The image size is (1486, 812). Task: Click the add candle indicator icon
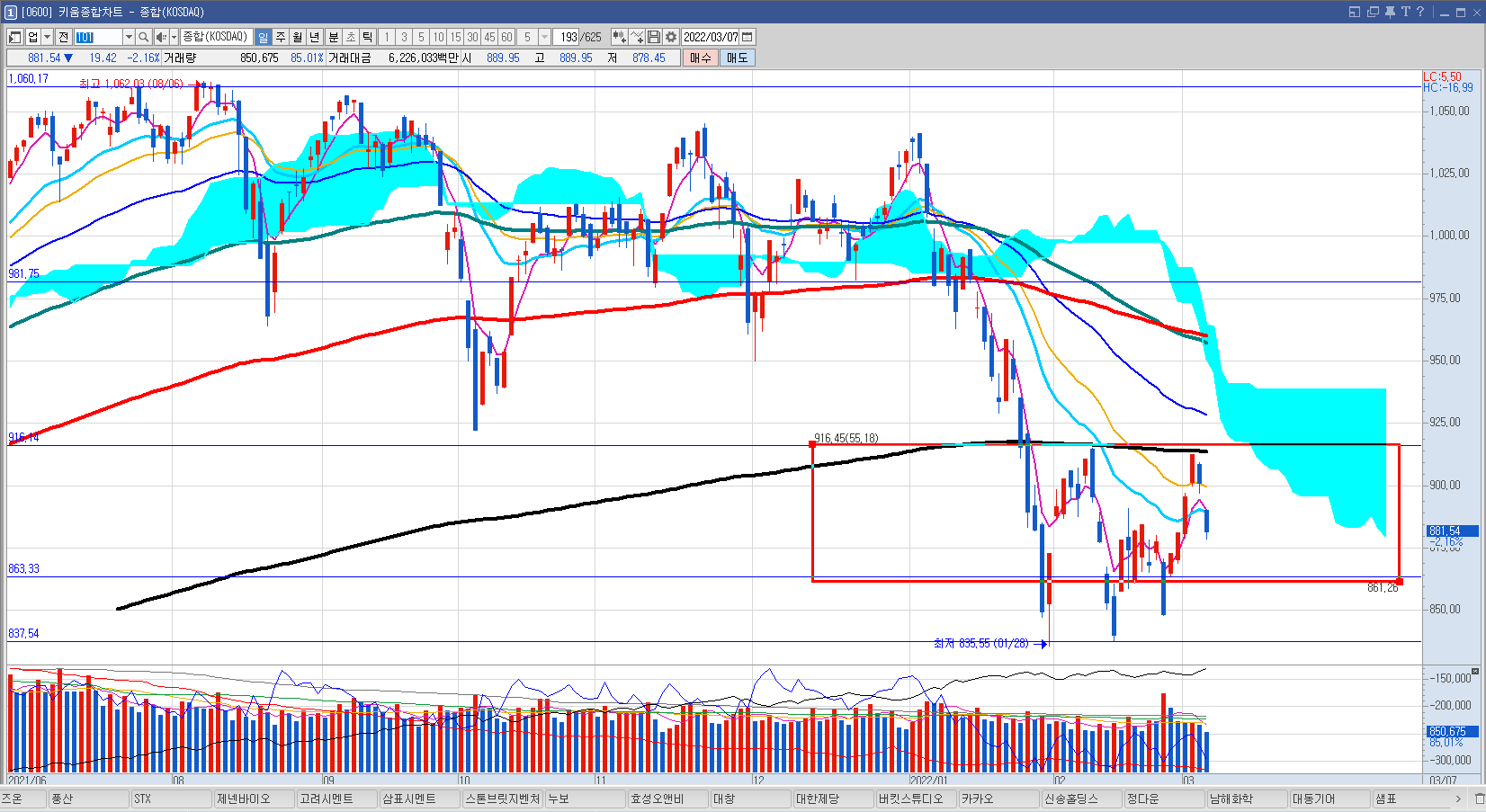(620, 37)
